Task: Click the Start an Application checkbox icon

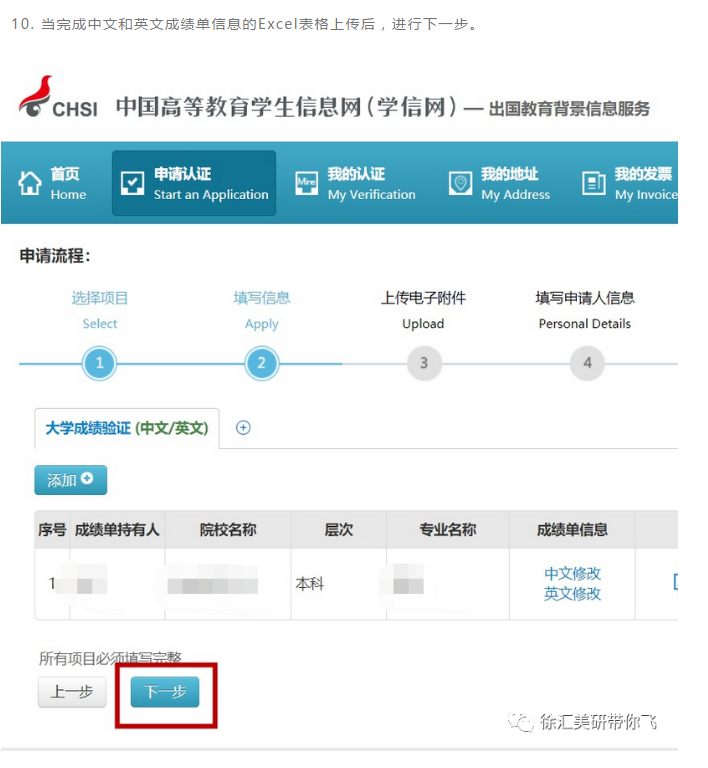Action: coord(132,183)
